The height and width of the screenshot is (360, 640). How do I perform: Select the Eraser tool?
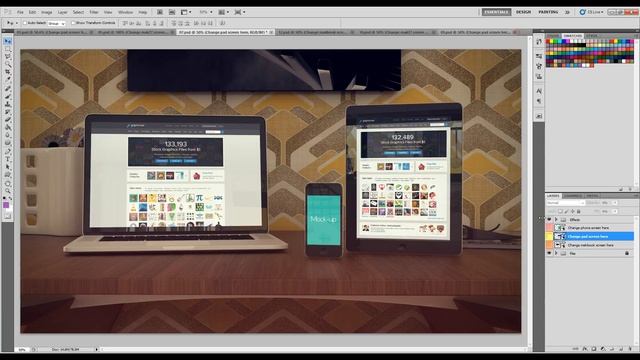click(x=7, y=120)
